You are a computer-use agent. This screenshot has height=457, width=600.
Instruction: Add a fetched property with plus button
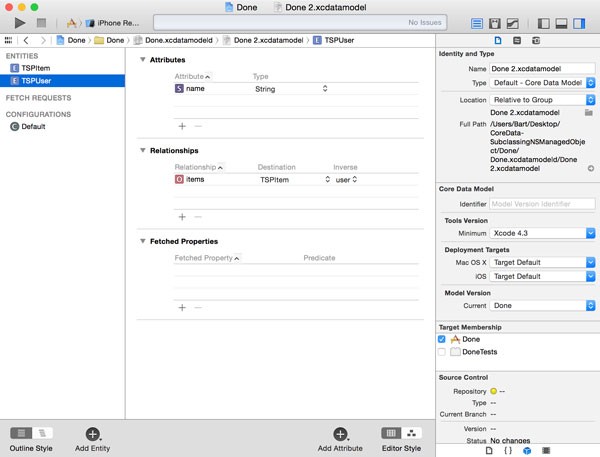click(182, 308)
